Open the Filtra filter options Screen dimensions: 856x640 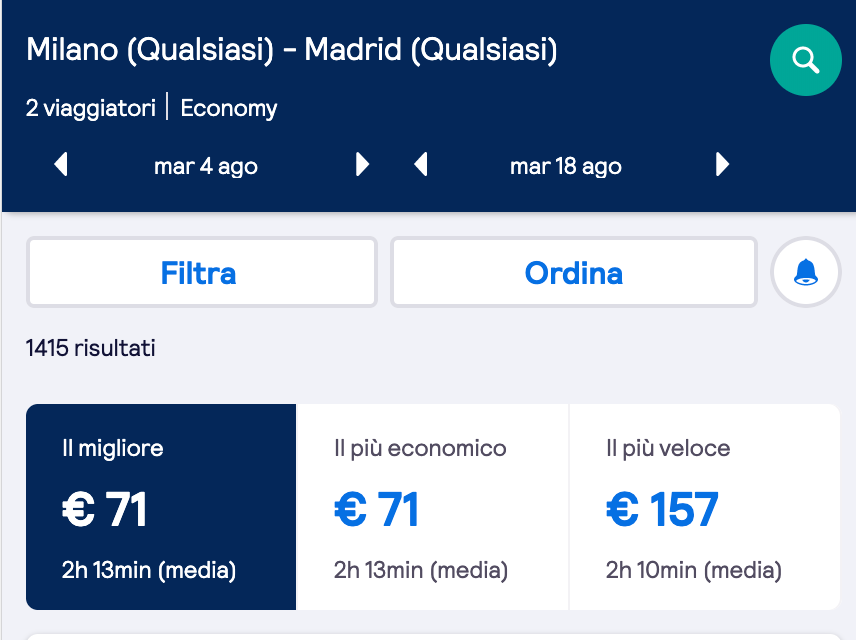coord(201,272)
